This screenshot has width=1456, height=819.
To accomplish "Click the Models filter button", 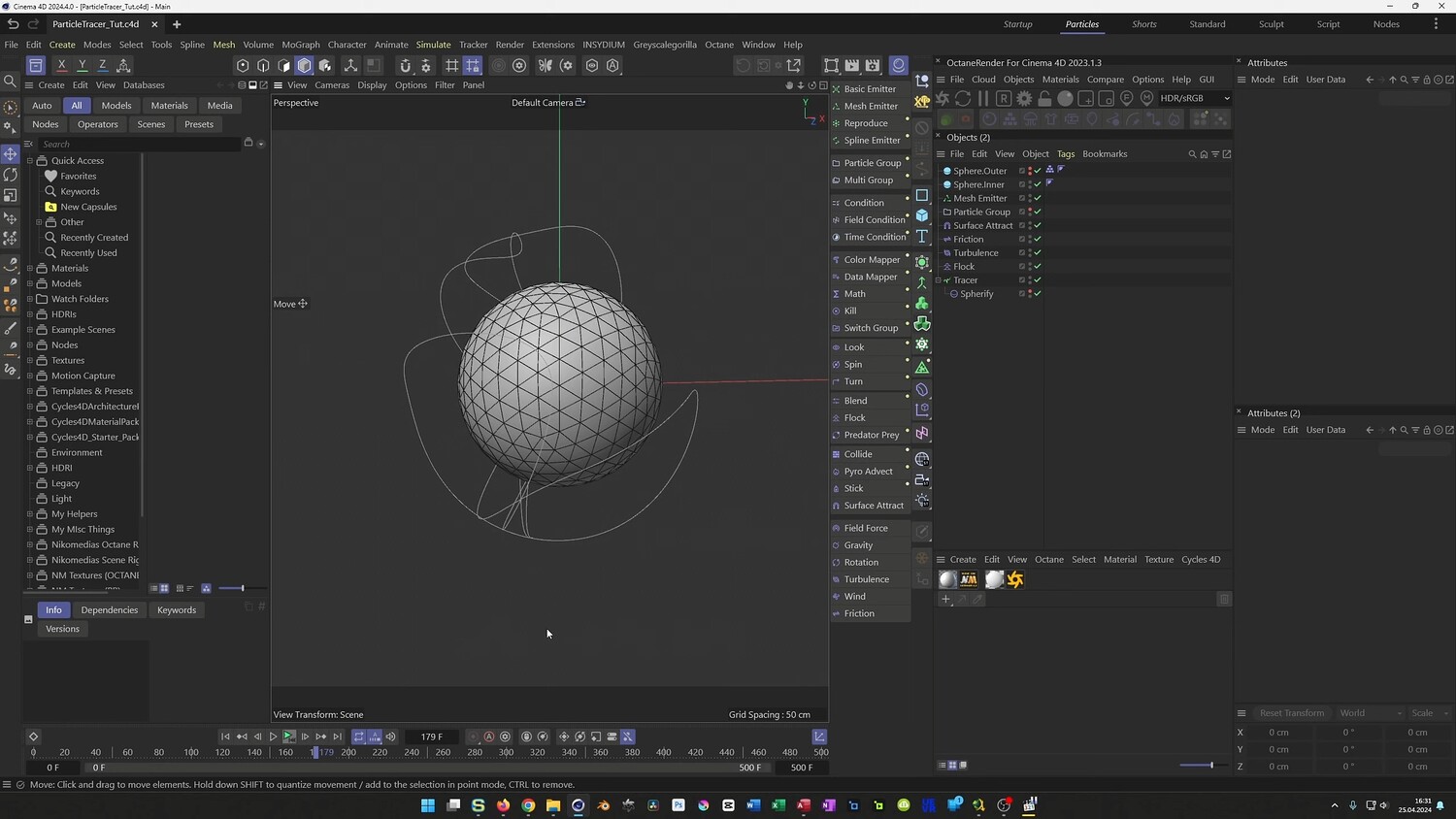I will [x=116, y=106].
